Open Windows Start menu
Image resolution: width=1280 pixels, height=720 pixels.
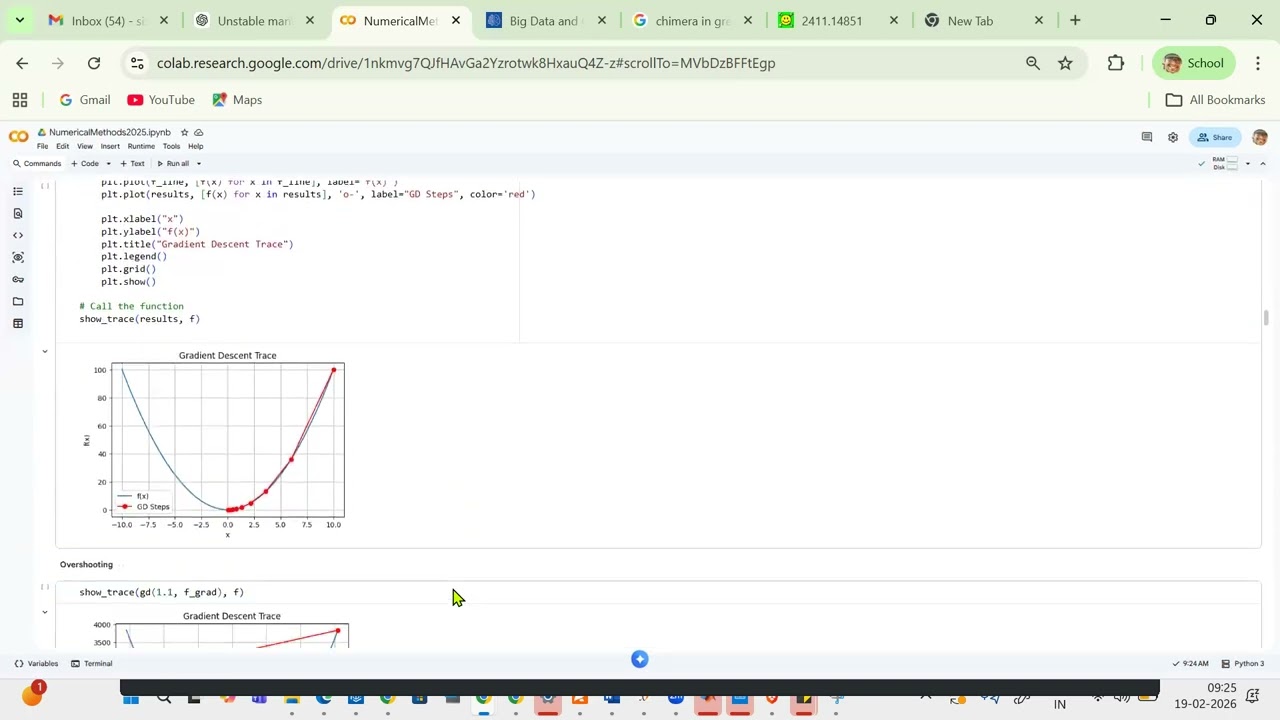pyautogui.click(x=131, y=699)
